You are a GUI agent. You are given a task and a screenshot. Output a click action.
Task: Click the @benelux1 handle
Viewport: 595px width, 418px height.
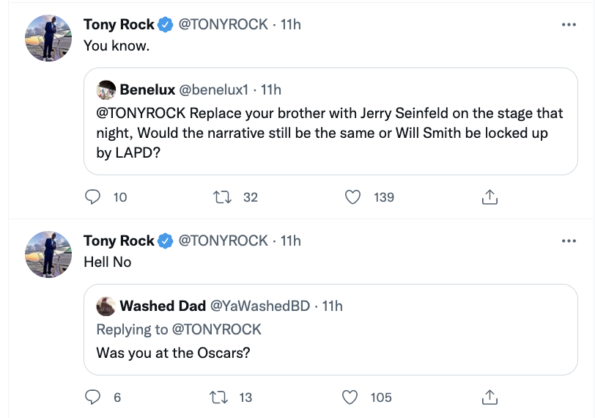click(x=214, y=90)
